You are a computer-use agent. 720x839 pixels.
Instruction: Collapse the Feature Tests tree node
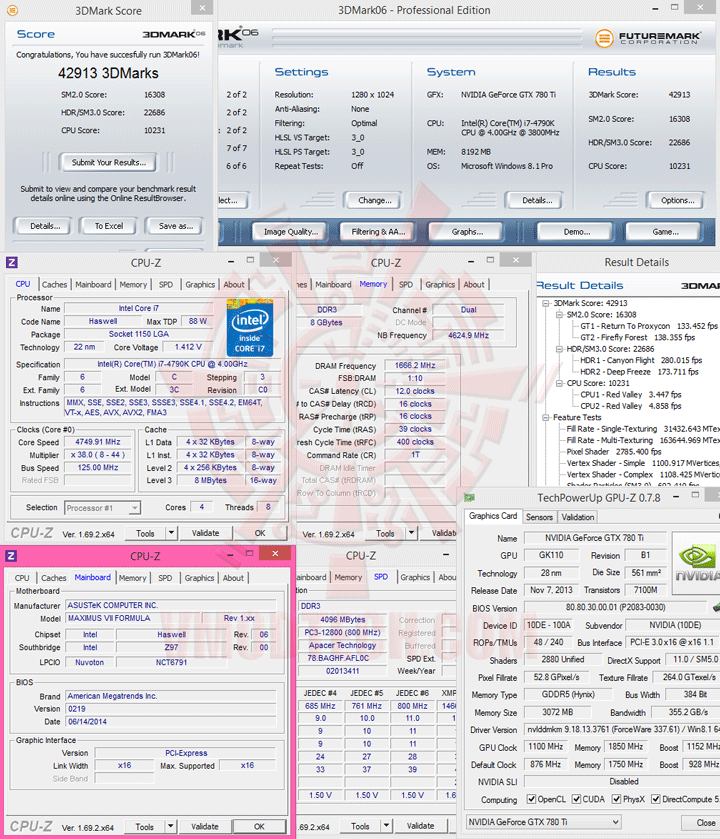point(546,417)
